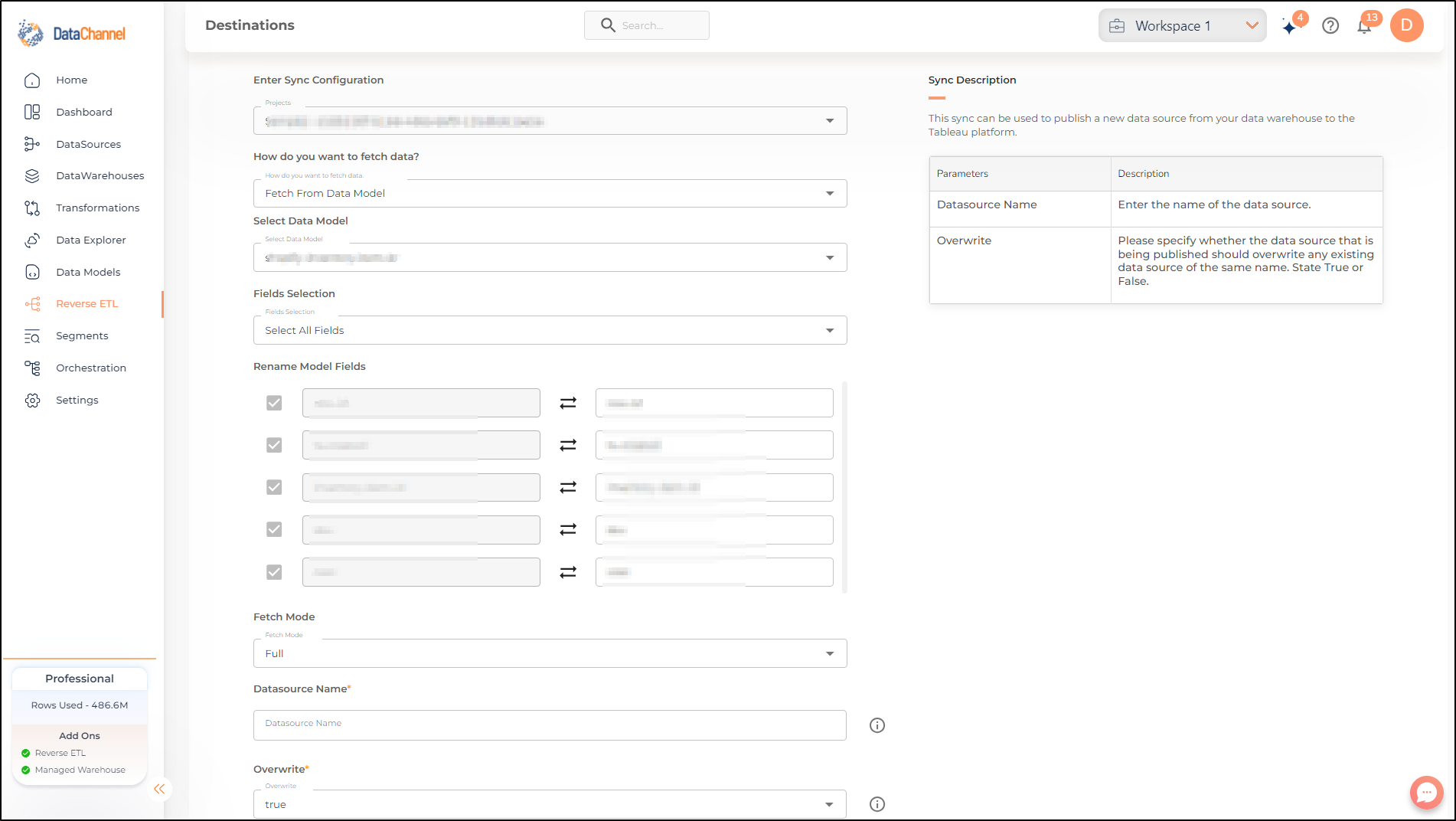Click the DataSources sidebar icon

pos(32,144)
